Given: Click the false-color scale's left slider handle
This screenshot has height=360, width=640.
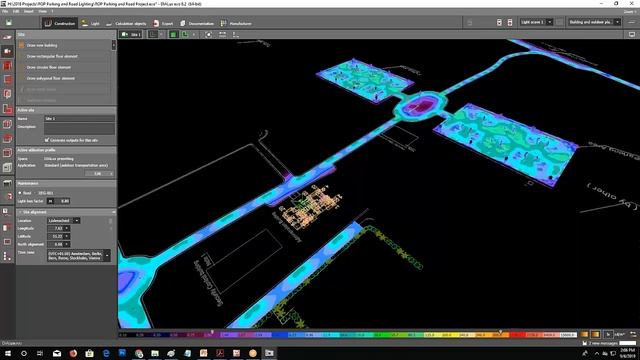Looking at the screenshot, I should [212, 332].
